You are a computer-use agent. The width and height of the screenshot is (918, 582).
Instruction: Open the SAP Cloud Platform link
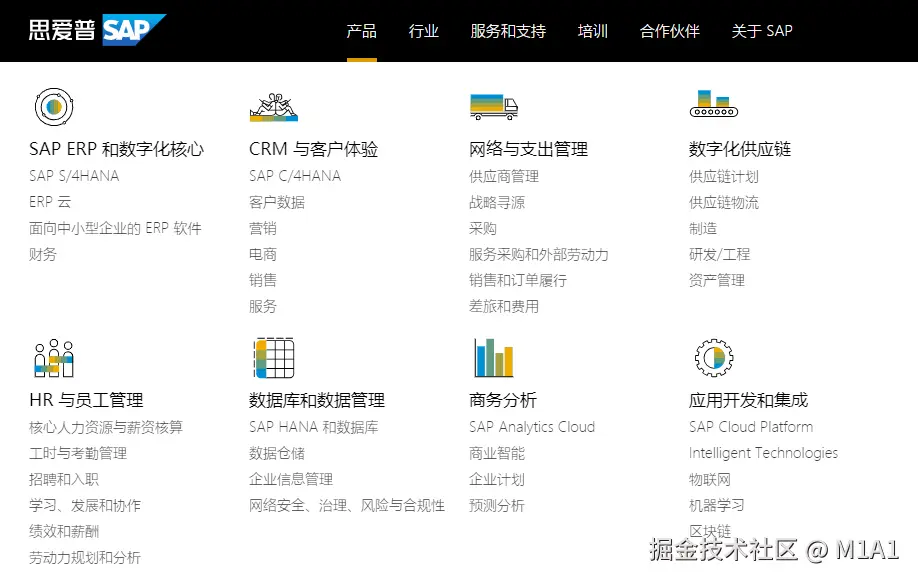coord(751,427)
